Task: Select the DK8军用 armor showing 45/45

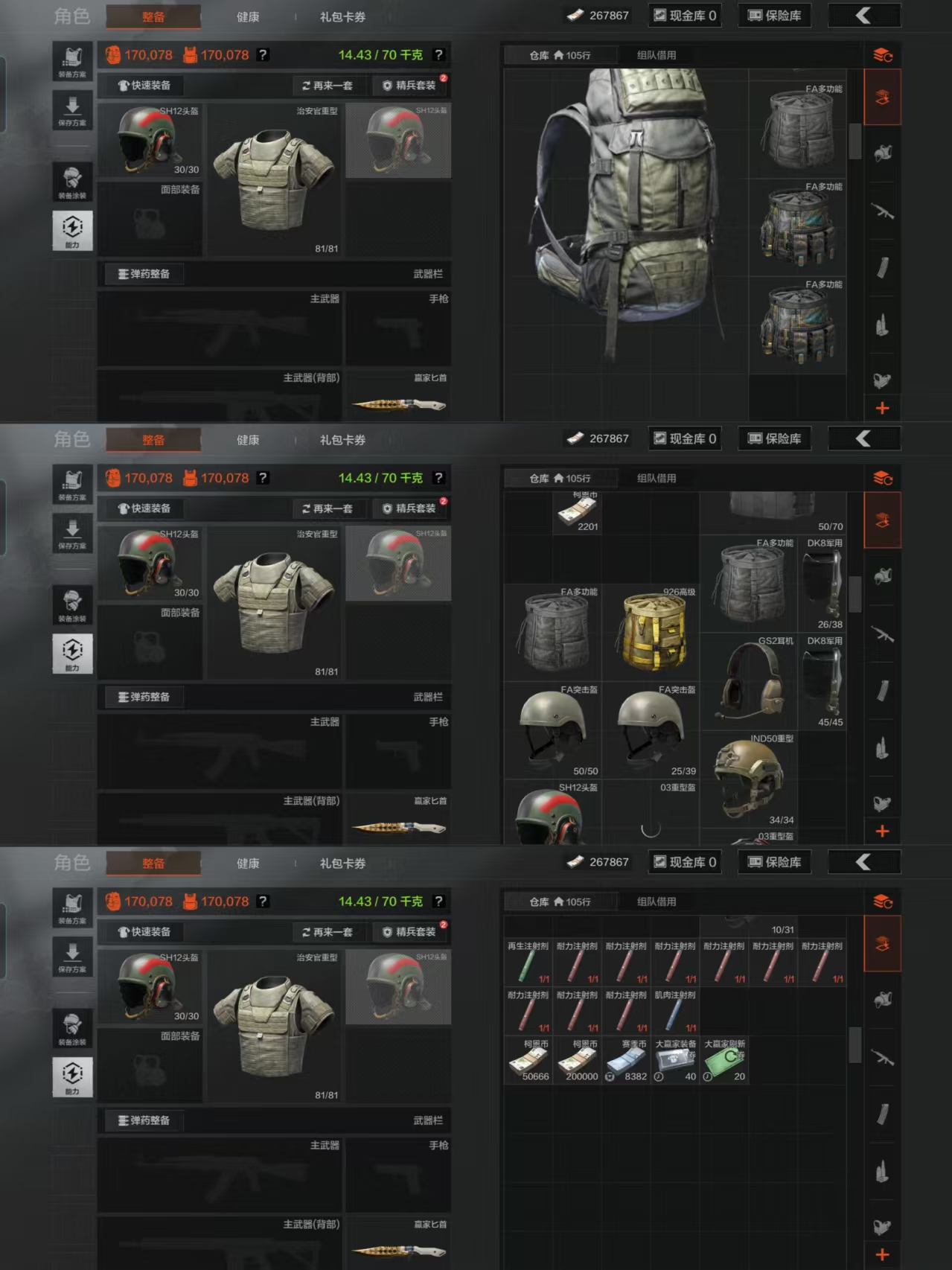Action: point(822,681)
